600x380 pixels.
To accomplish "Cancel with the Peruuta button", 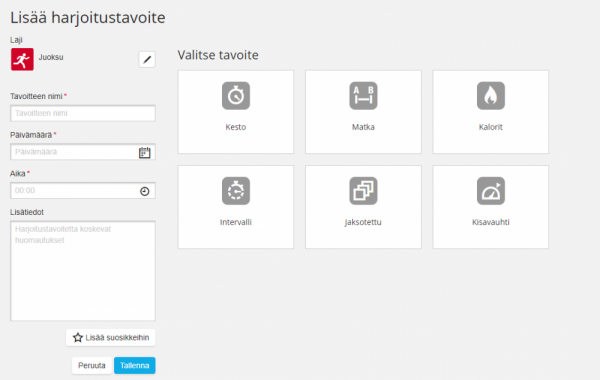I will tap(92, 365).
